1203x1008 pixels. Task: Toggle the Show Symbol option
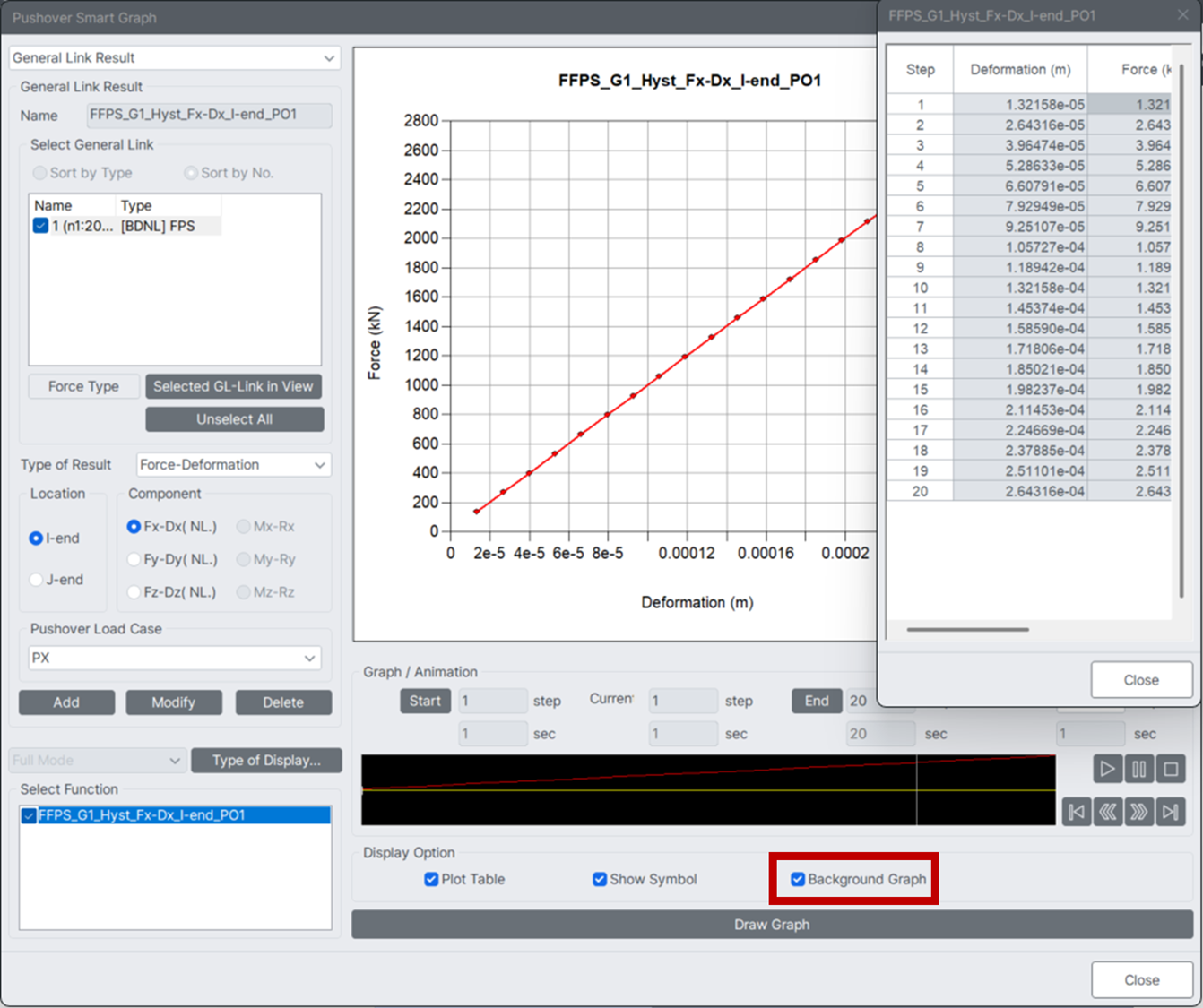click(x=599, y=879)
